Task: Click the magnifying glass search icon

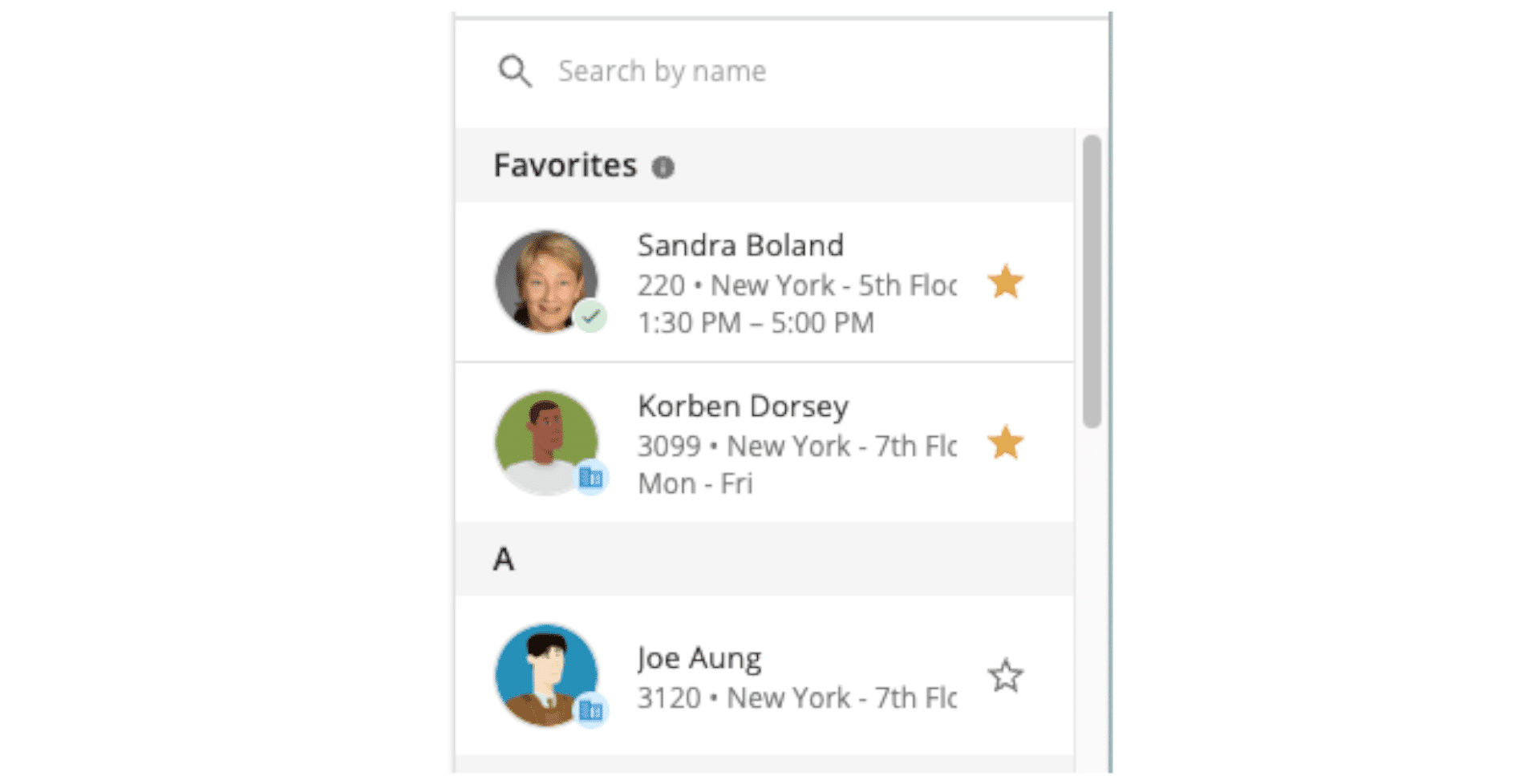Action: coord(514,71)
